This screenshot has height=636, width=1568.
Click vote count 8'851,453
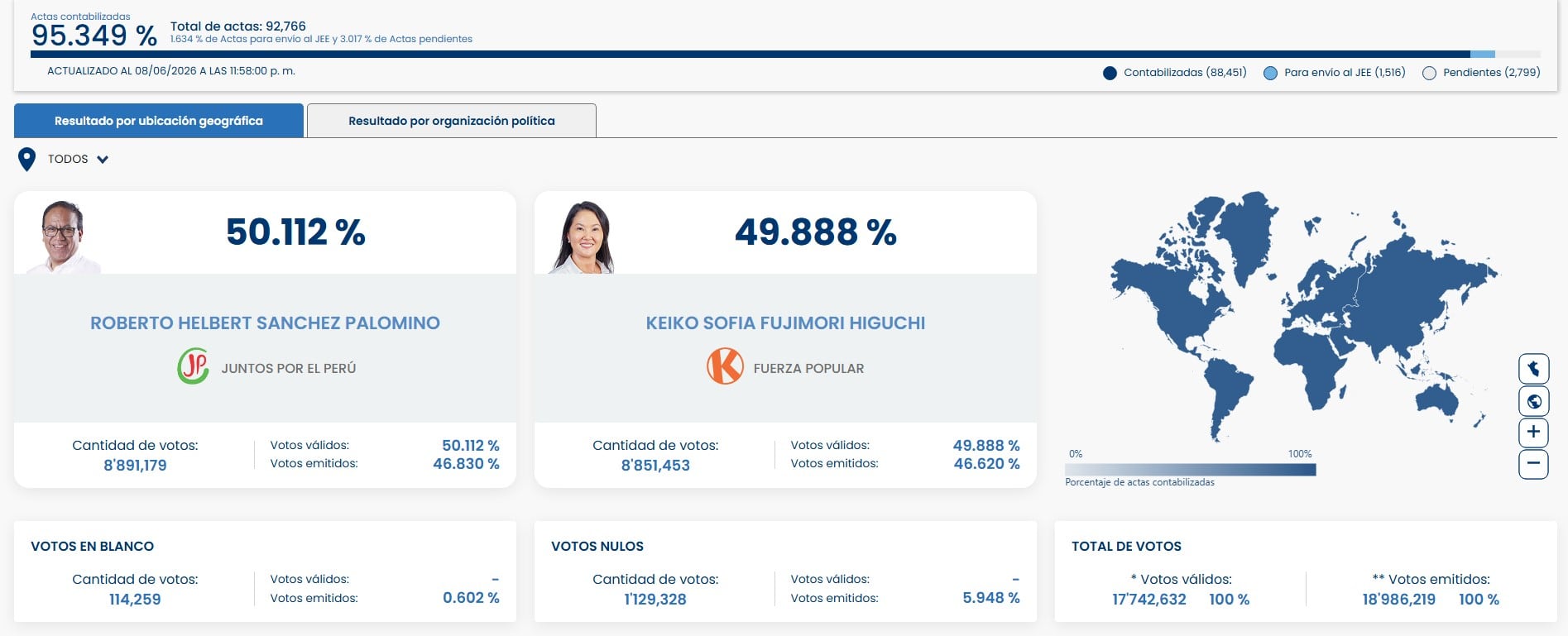655,466
